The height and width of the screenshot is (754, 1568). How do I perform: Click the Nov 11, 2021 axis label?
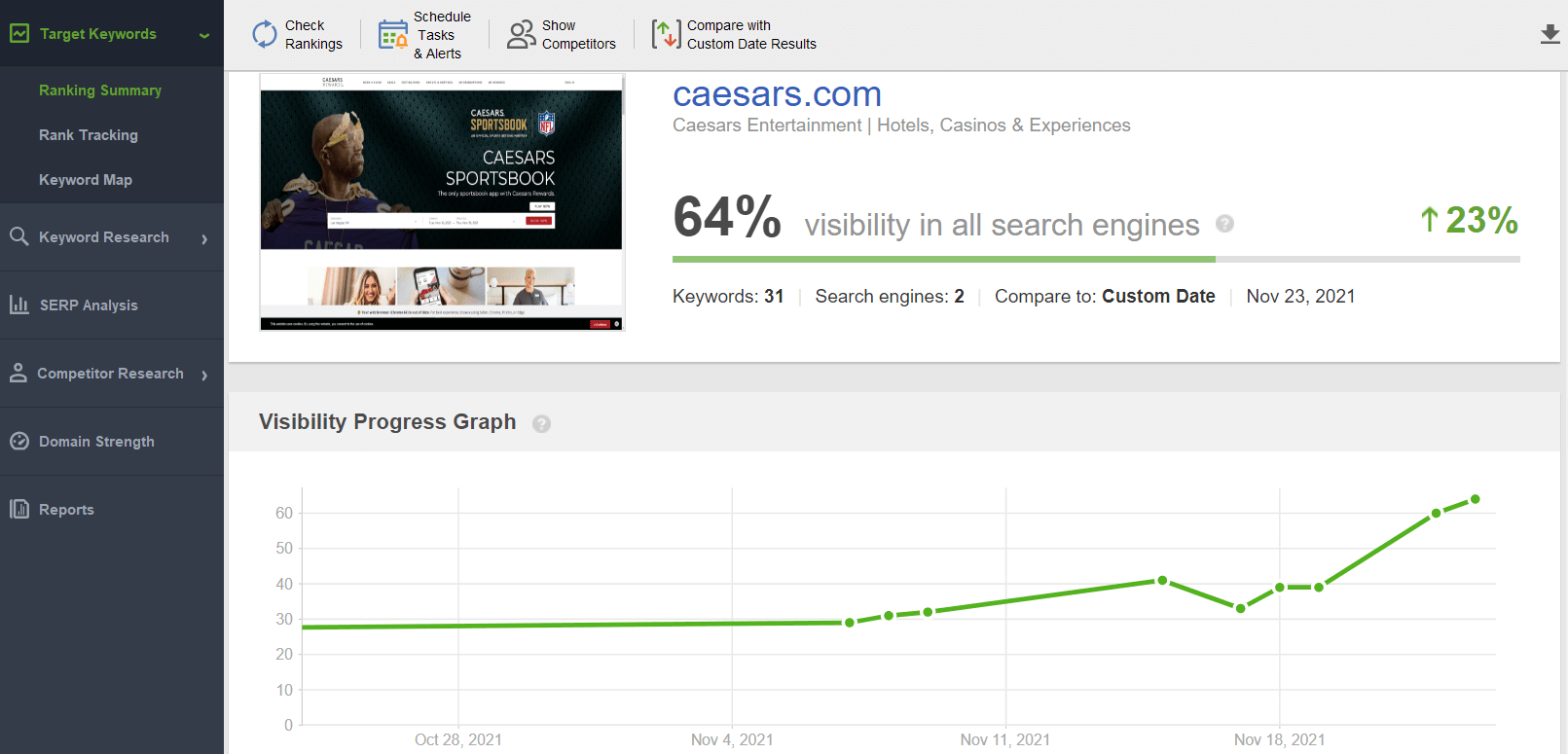[x=1005, y=740]
